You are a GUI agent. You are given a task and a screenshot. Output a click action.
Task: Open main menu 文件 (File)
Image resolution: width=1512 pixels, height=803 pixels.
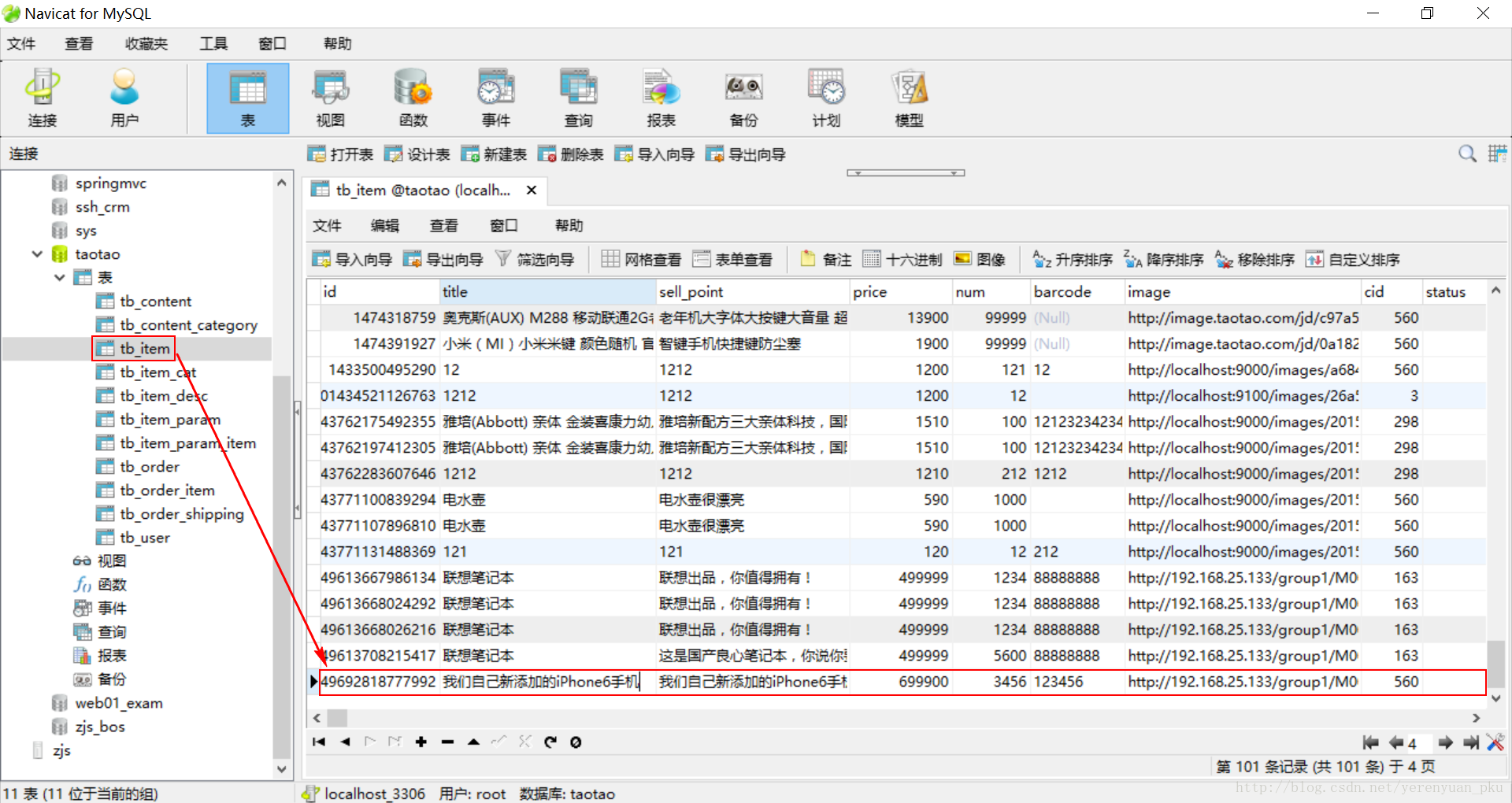[x=21, y=43]
